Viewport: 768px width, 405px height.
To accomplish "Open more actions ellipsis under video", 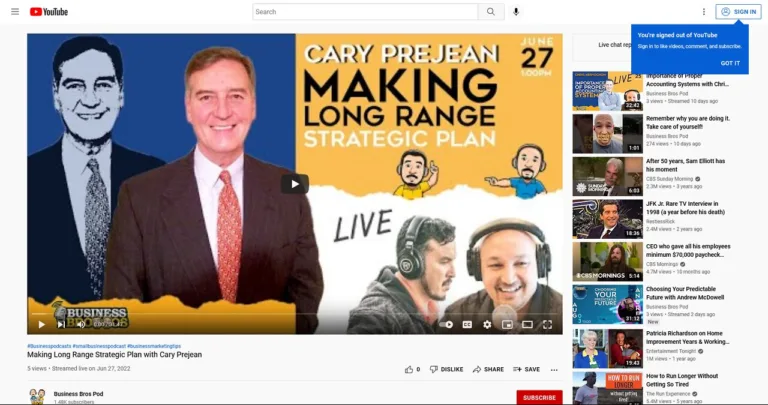I will pyautogui.click(x=554, y=370).
